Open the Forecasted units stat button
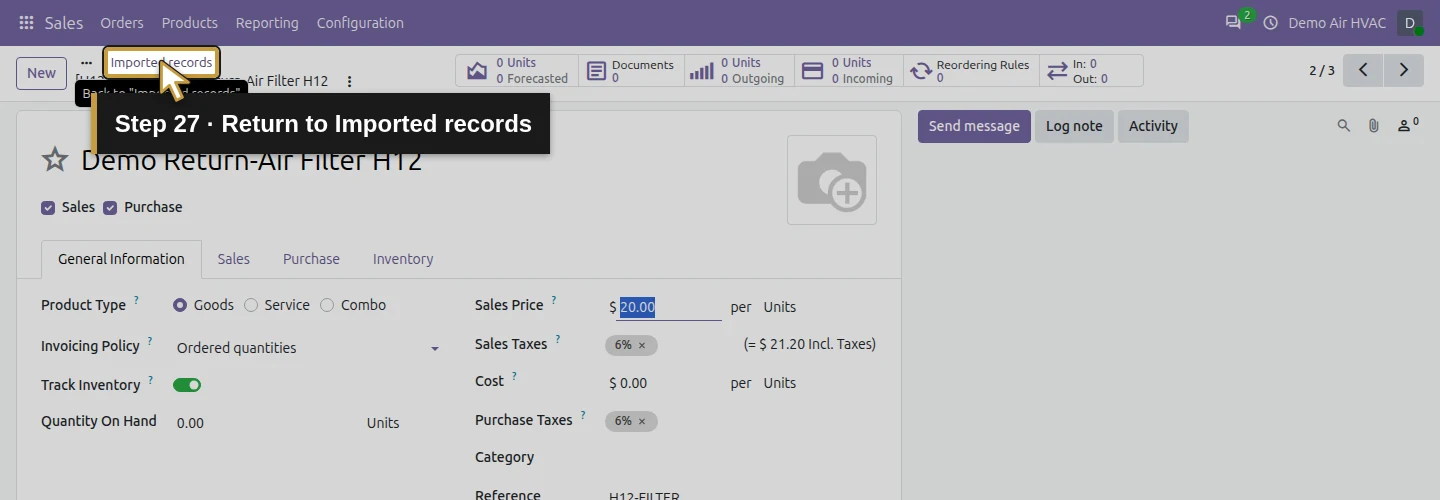This screenshot has height=500, width=1440. point(517,70)
